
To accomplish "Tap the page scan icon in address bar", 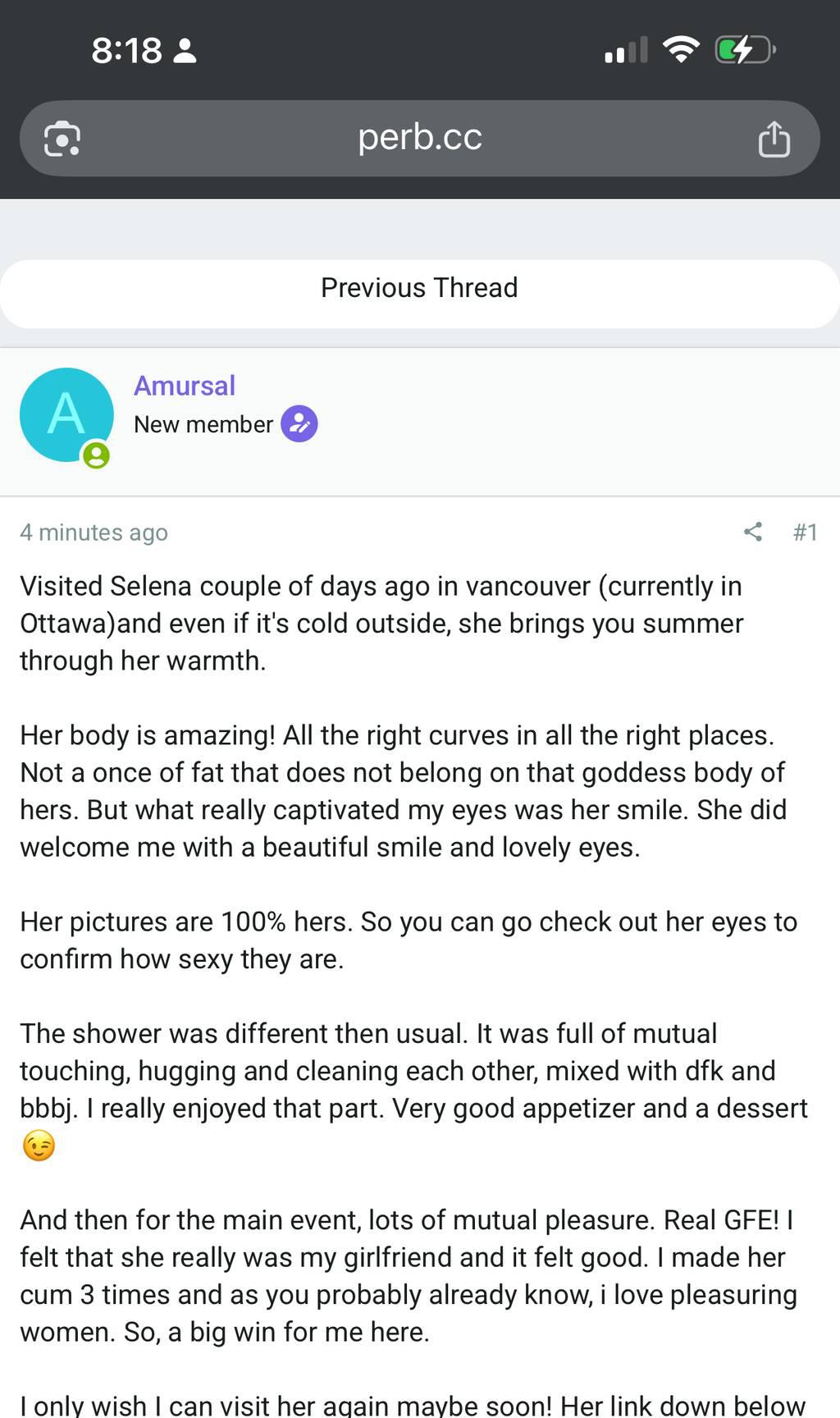I will click(62, 138).
